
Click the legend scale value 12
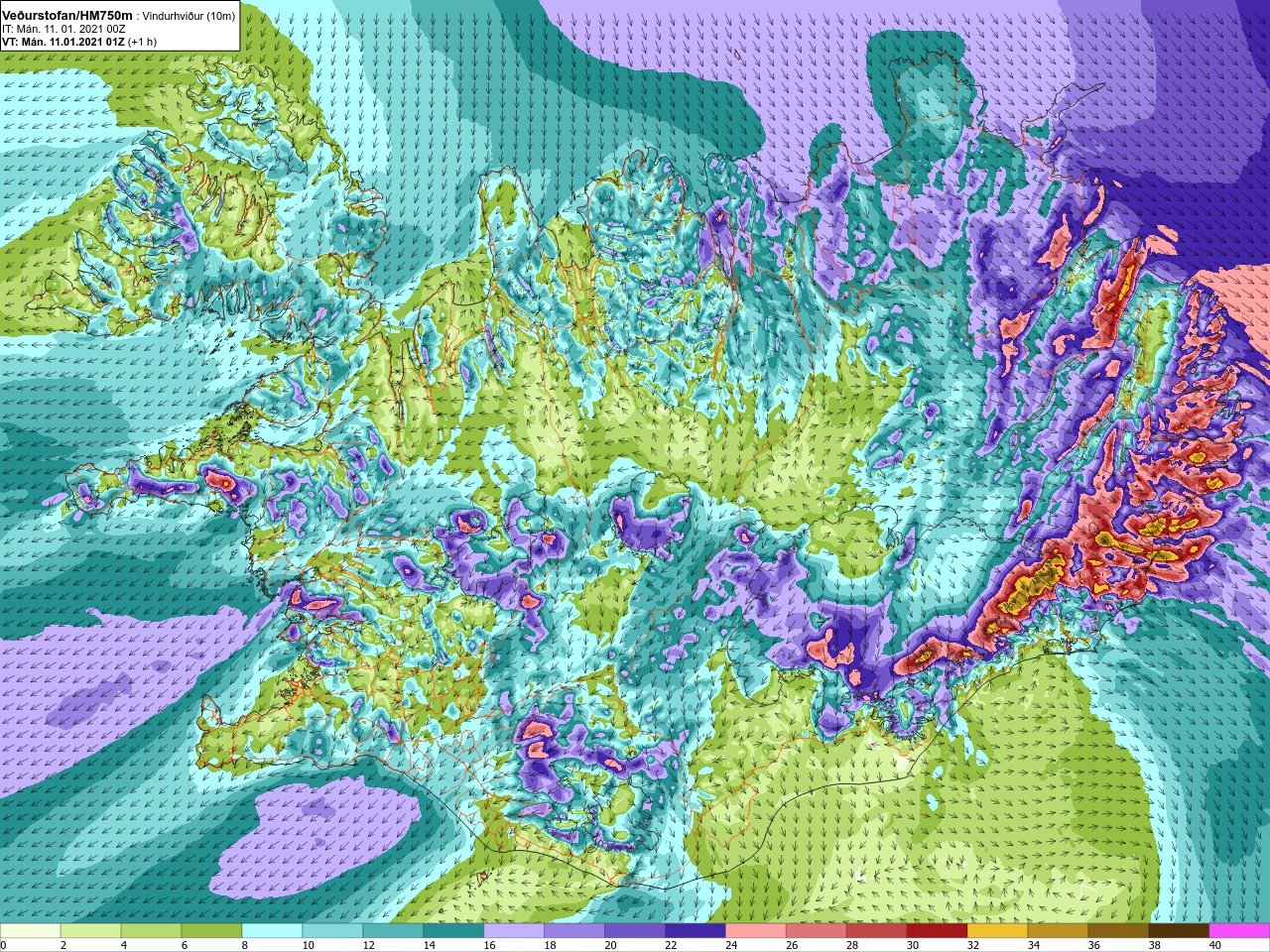(x=369, y=945)
